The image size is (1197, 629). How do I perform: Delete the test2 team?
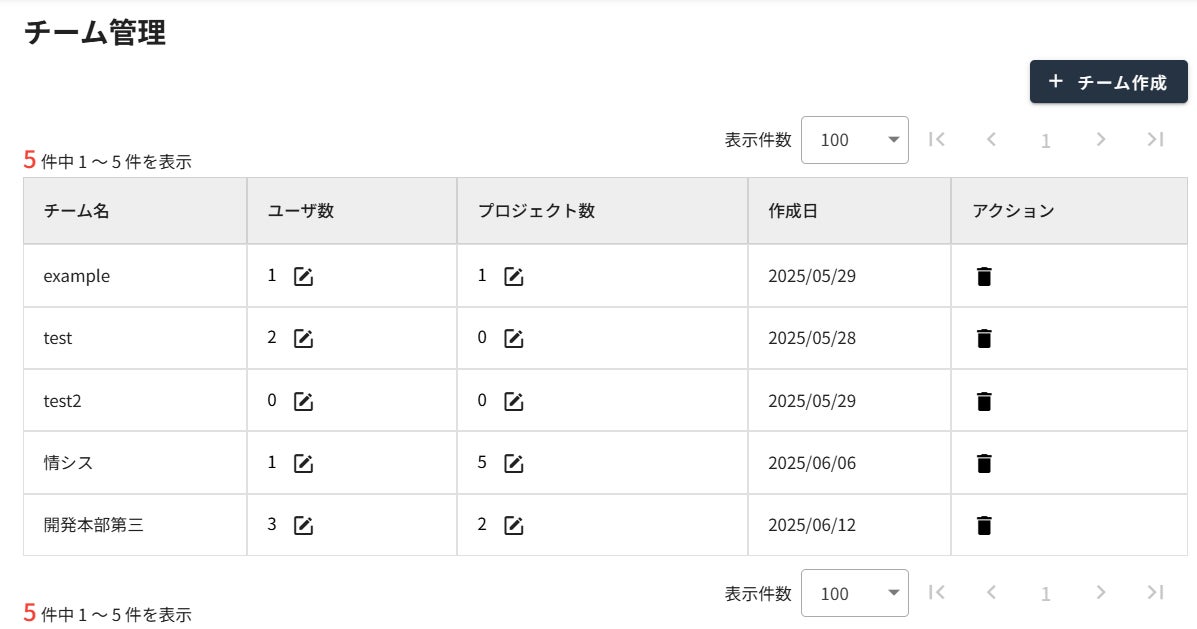(x=984, y=402)
